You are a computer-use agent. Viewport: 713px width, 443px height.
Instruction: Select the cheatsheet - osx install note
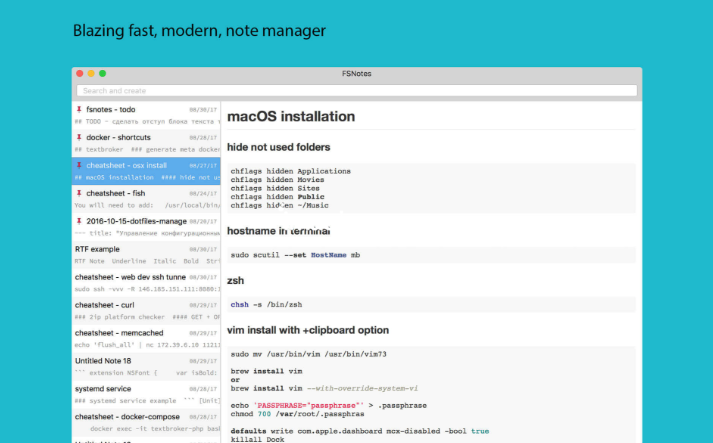click(x=146, y=171)
